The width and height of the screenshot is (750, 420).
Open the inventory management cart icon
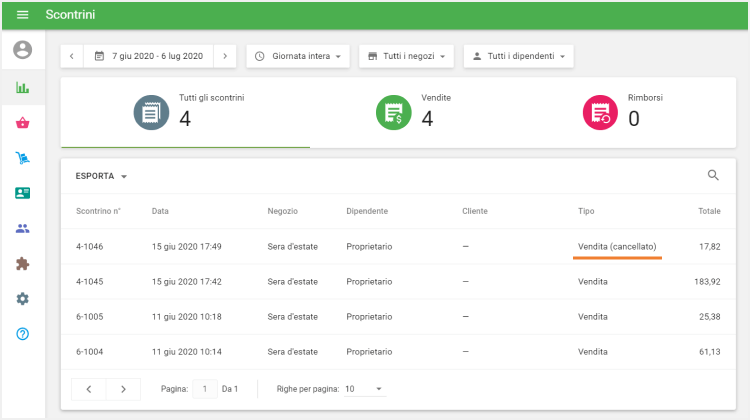pyautogui.click(x=22, y=158)
